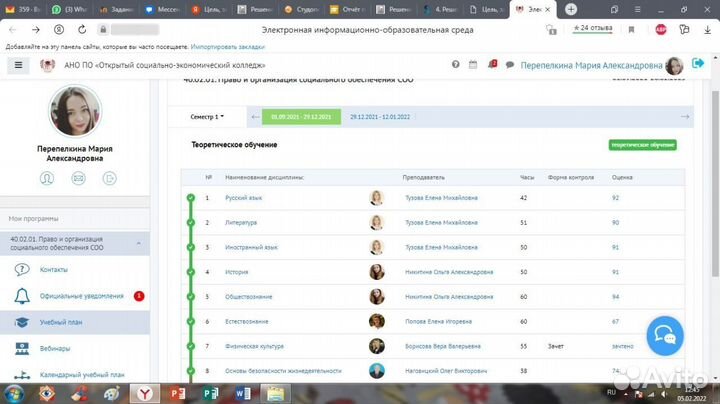
Task: Click the logout arrow icon
Action: pyautogui.click(x=698, y=63)
